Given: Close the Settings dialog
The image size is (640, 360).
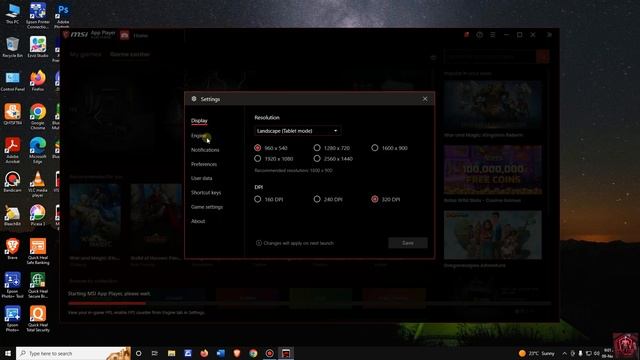Looking at the screenshot, I should pos(425,99).
